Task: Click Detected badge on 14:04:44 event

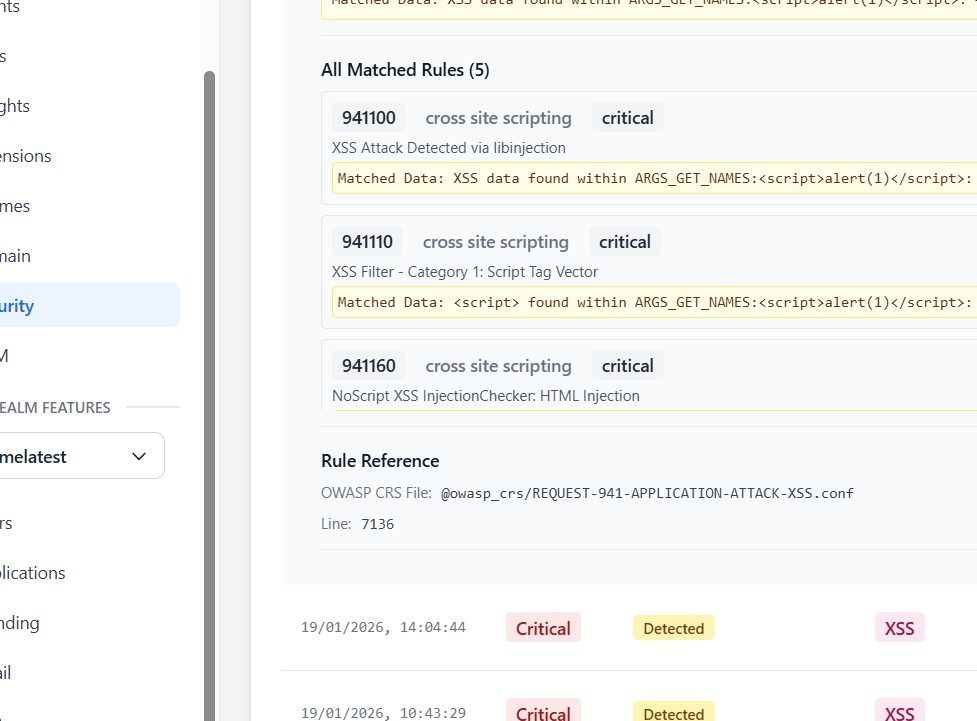Action: [673, 628]
